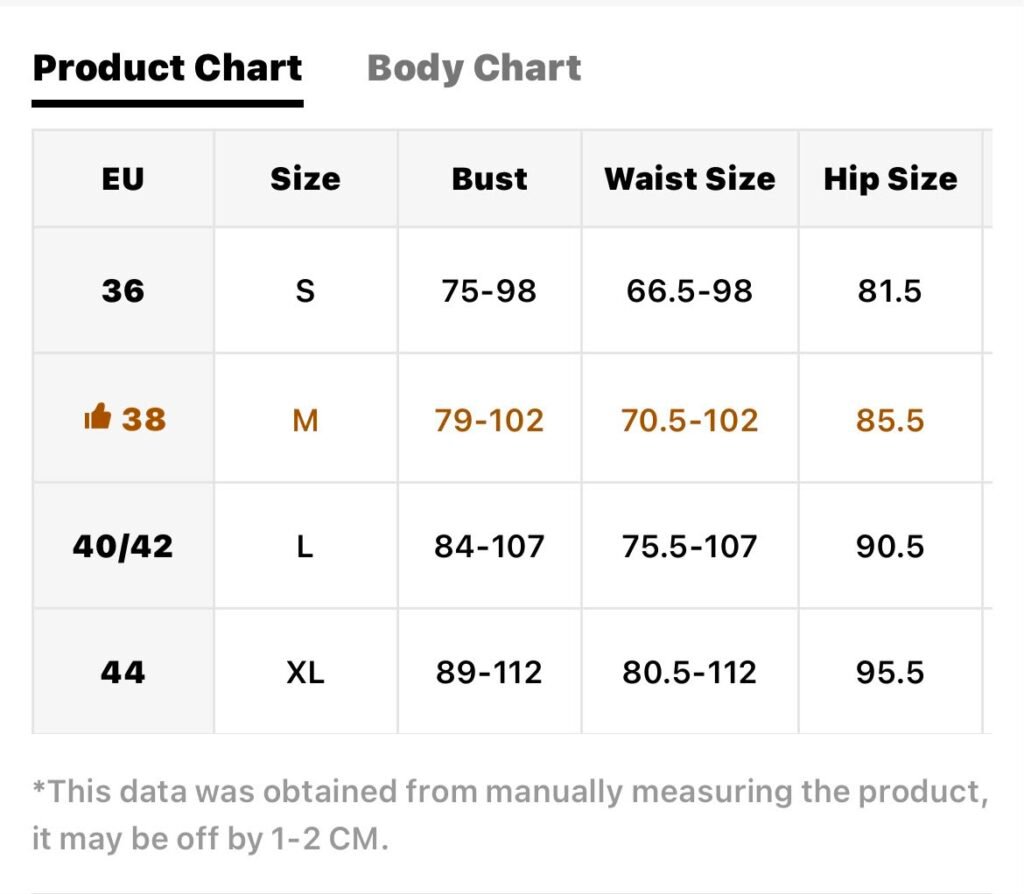Select the recommended EU 38 row
1024x894 pixels.
[512, 418]
